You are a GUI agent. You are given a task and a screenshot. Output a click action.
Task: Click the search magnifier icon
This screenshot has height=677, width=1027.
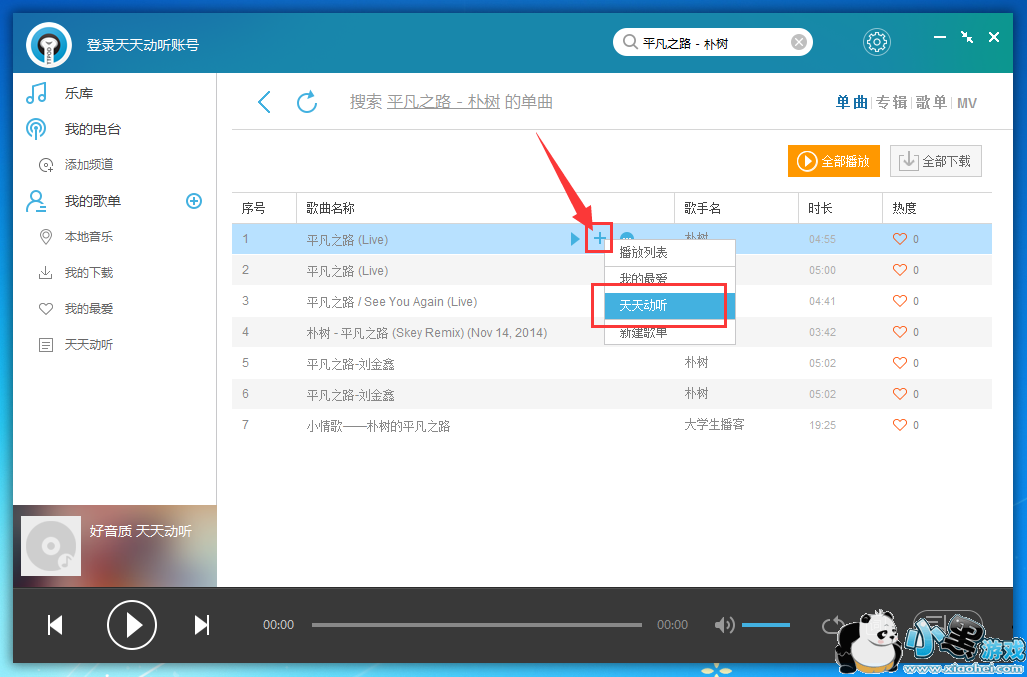pos(630,43)
